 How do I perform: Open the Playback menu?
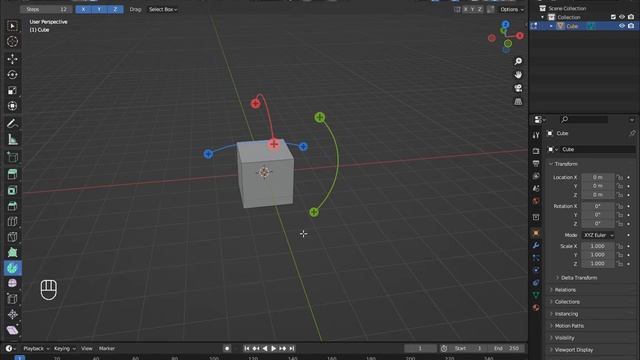[36, 349]
